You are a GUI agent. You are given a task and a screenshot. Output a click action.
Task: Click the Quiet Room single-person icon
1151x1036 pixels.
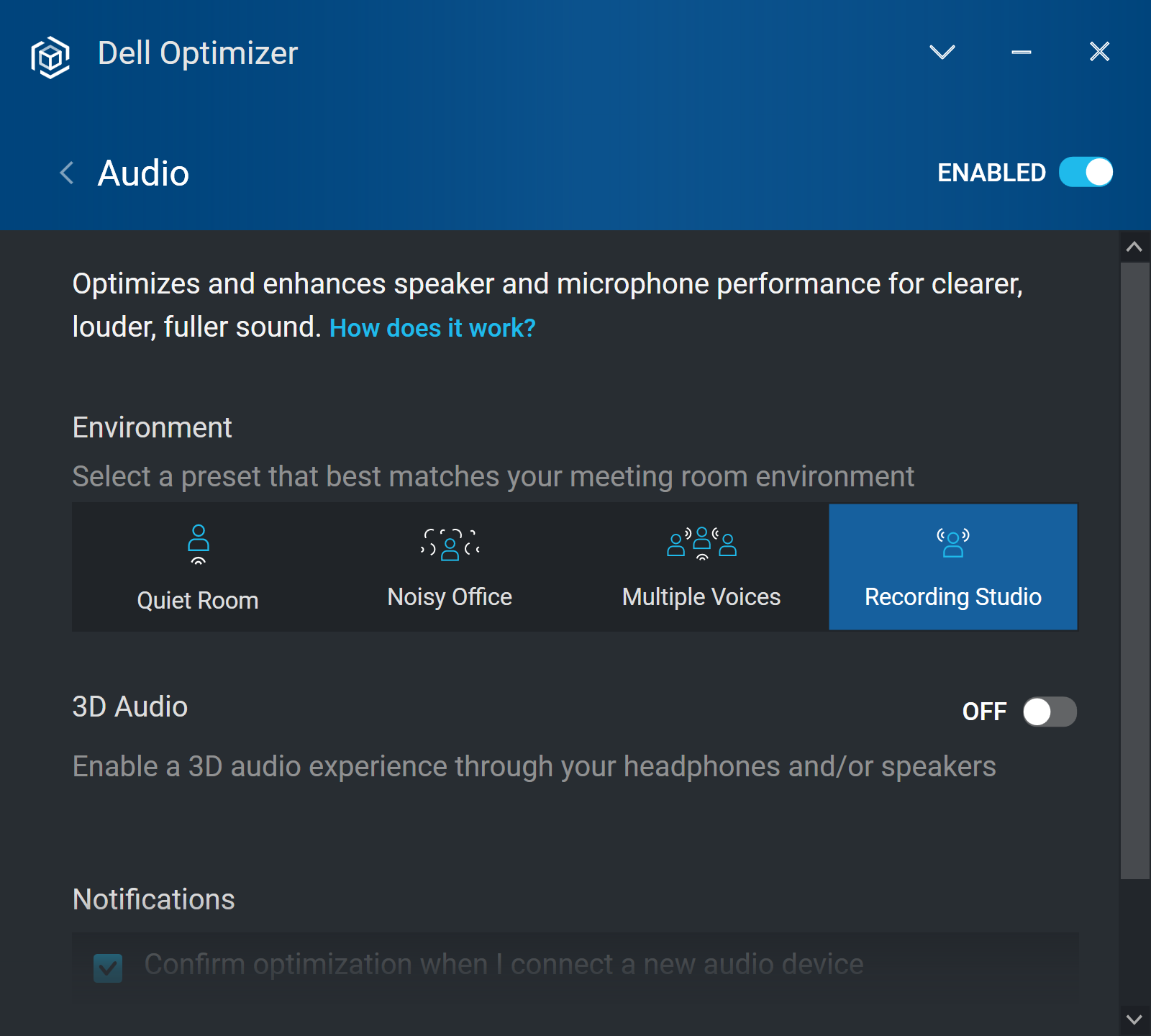(199, 545)
